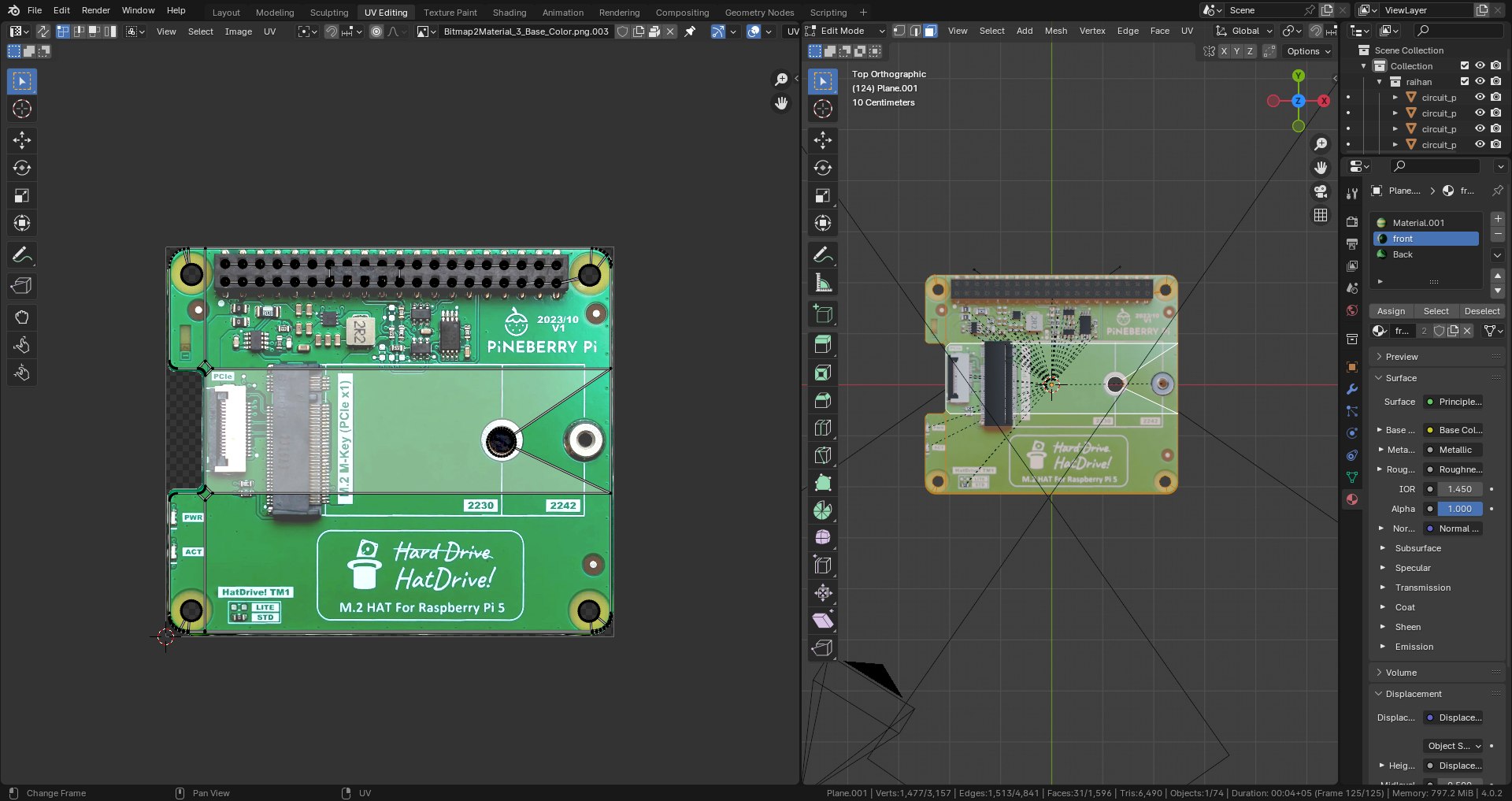The image size is (1512, 801).
Task: Open the Image menu in UV editor
Action: (x=238, y=32)
